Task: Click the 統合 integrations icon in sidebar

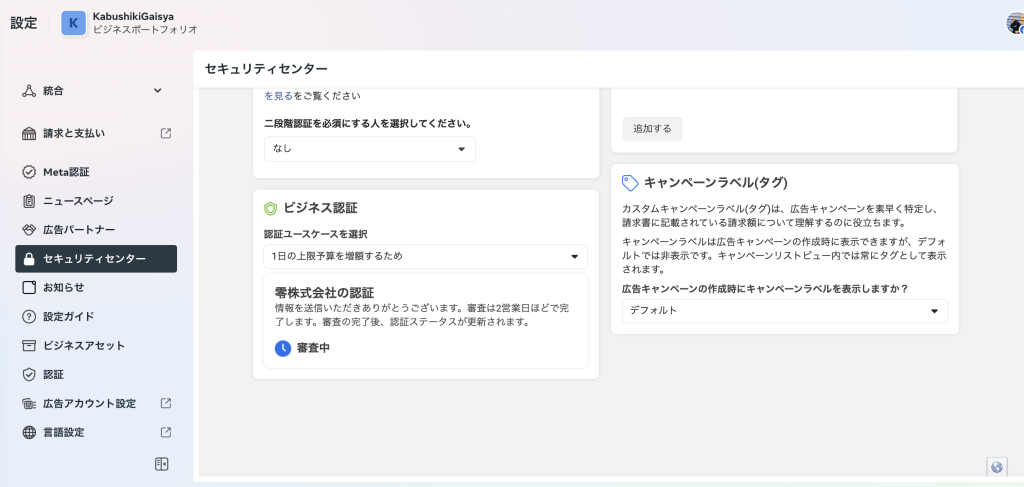Action: coord(29,91)
